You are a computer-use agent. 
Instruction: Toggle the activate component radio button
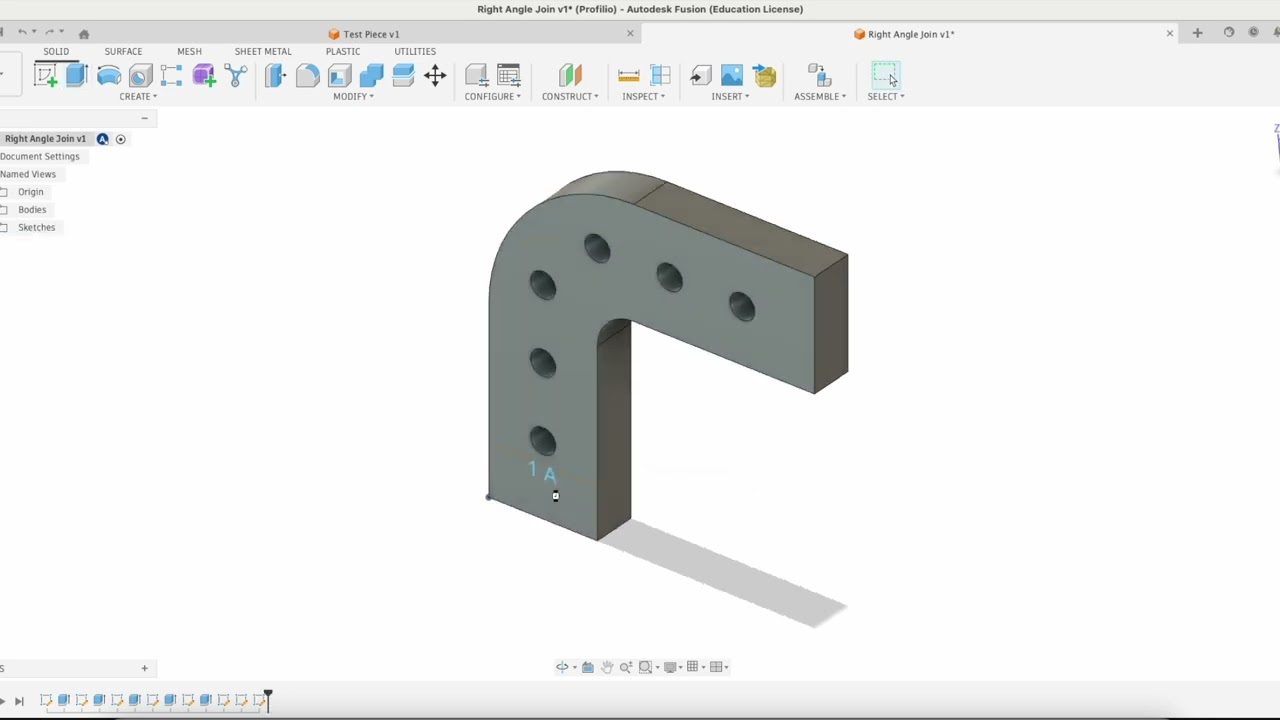tap(121, 139)
